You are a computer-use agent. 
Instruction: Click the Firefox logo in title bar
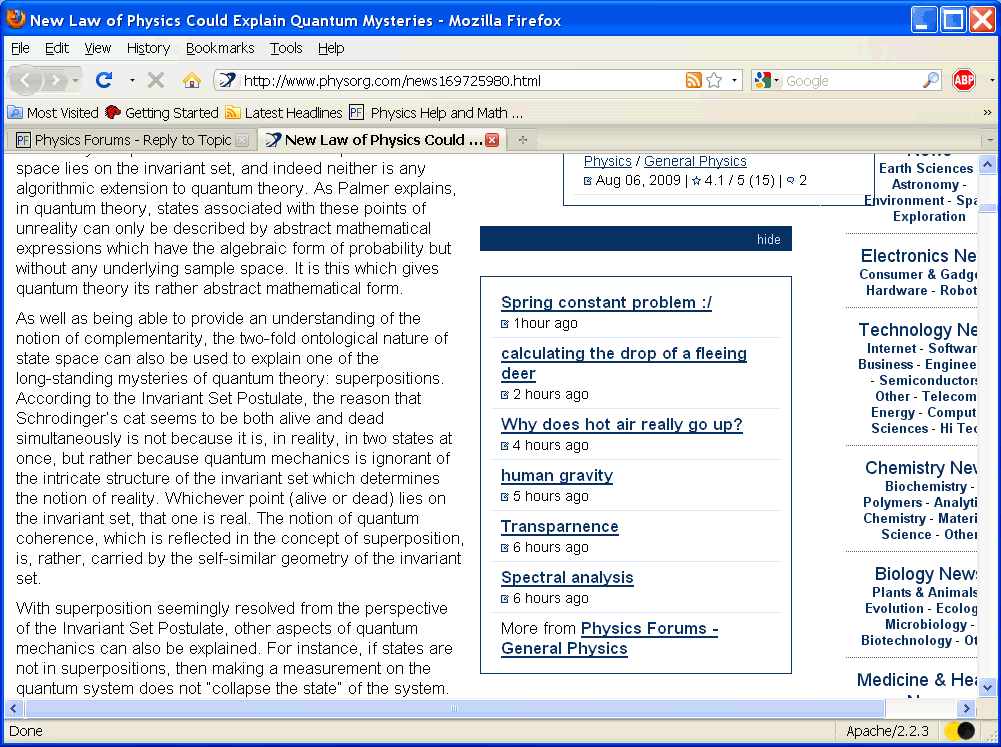click(x=15, y=19)
